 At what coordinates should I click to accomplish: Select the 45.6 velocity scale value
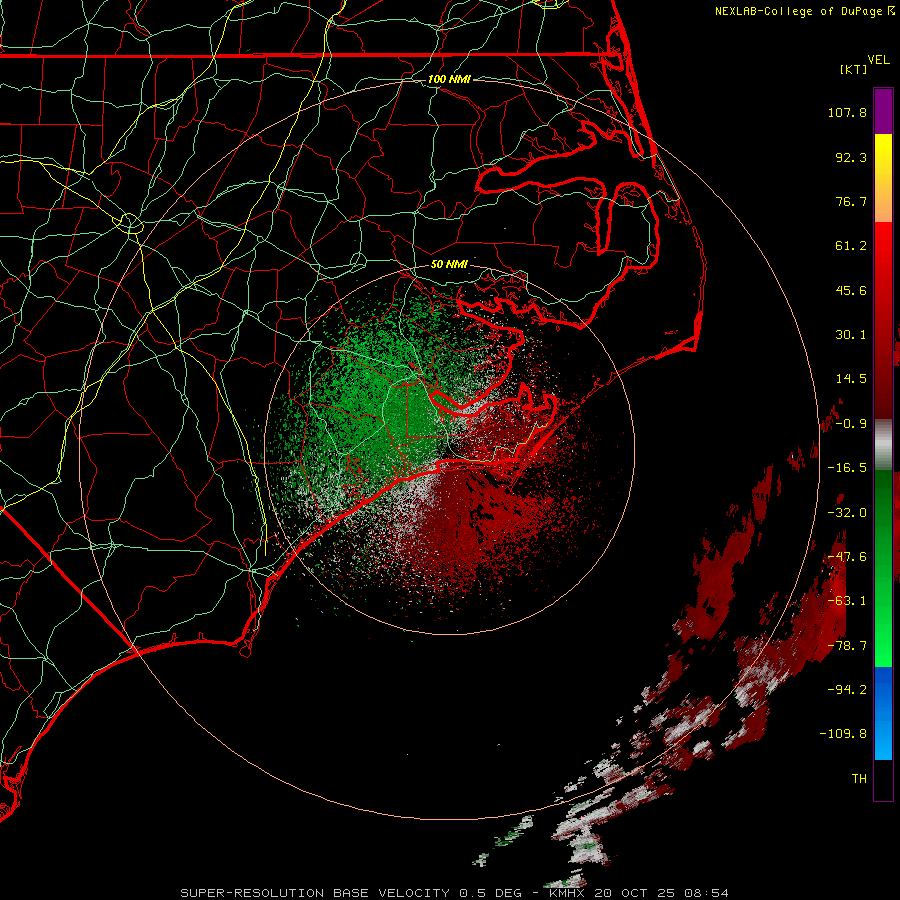(x=851, y=290)
